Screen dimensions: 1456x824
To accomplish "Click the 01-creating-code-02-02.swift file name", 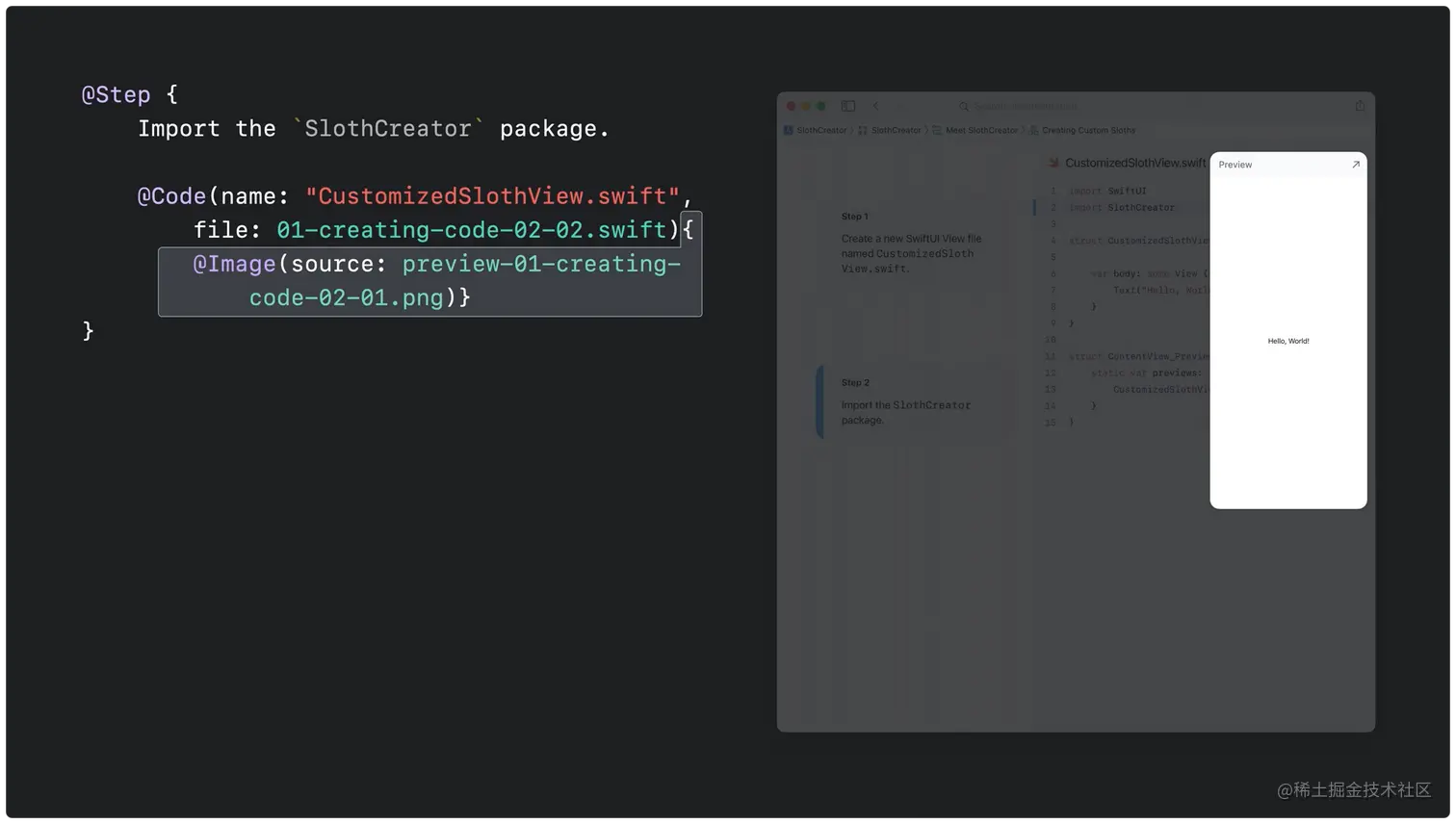I will point(472,230).
